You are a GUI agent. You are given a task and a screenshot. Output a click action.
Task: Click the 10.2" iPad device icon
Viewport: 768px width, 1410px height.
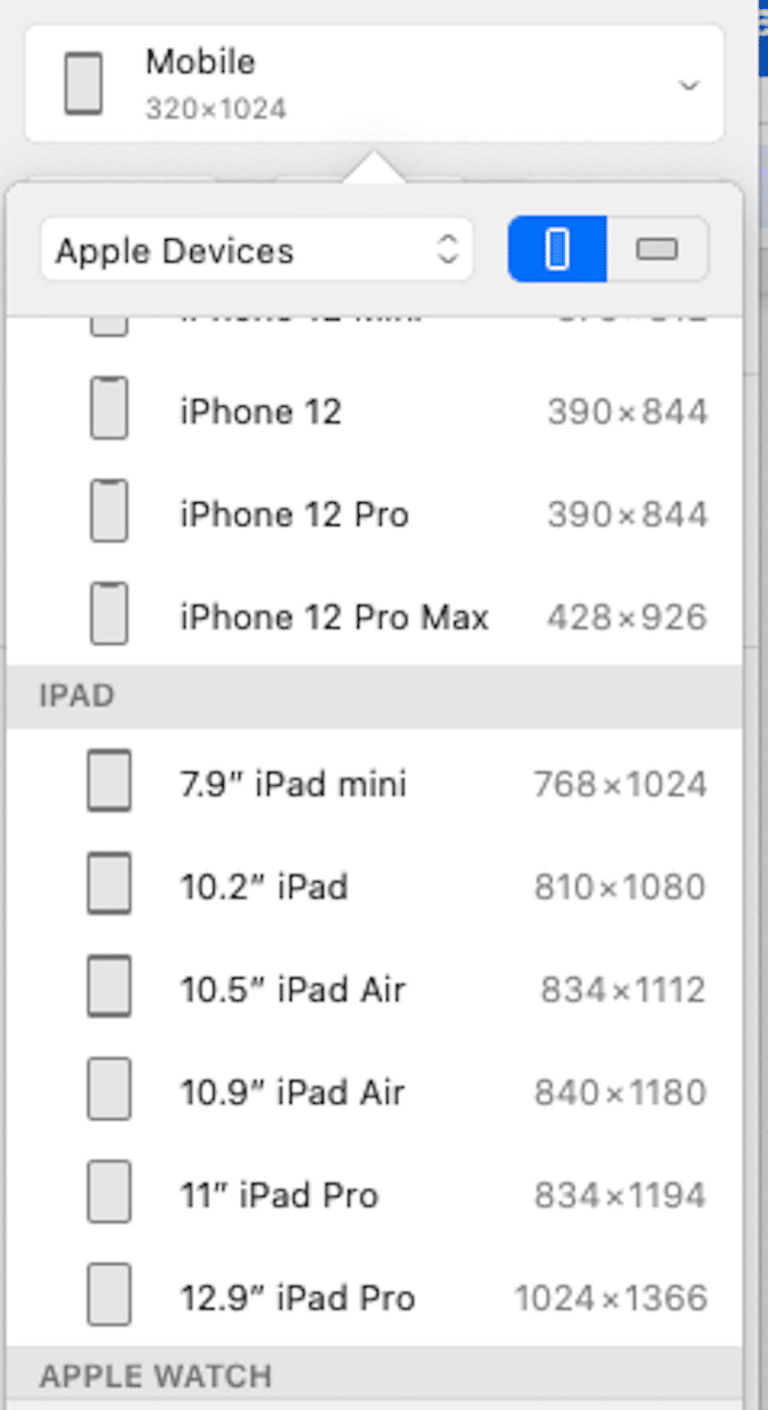coord(109,884)
